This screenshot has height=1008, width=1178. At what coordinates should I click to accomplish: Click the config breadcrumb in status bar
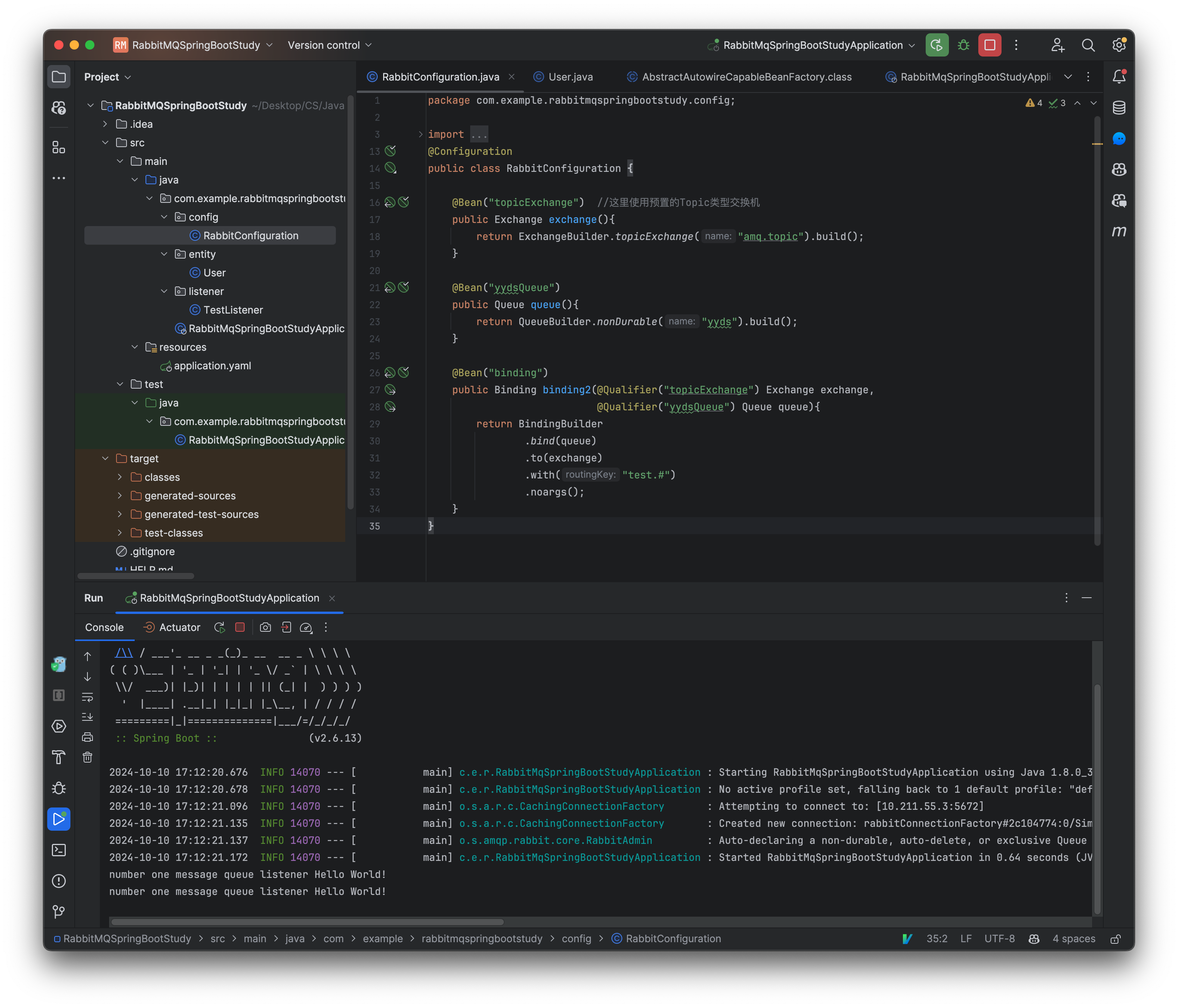[577, 939]
